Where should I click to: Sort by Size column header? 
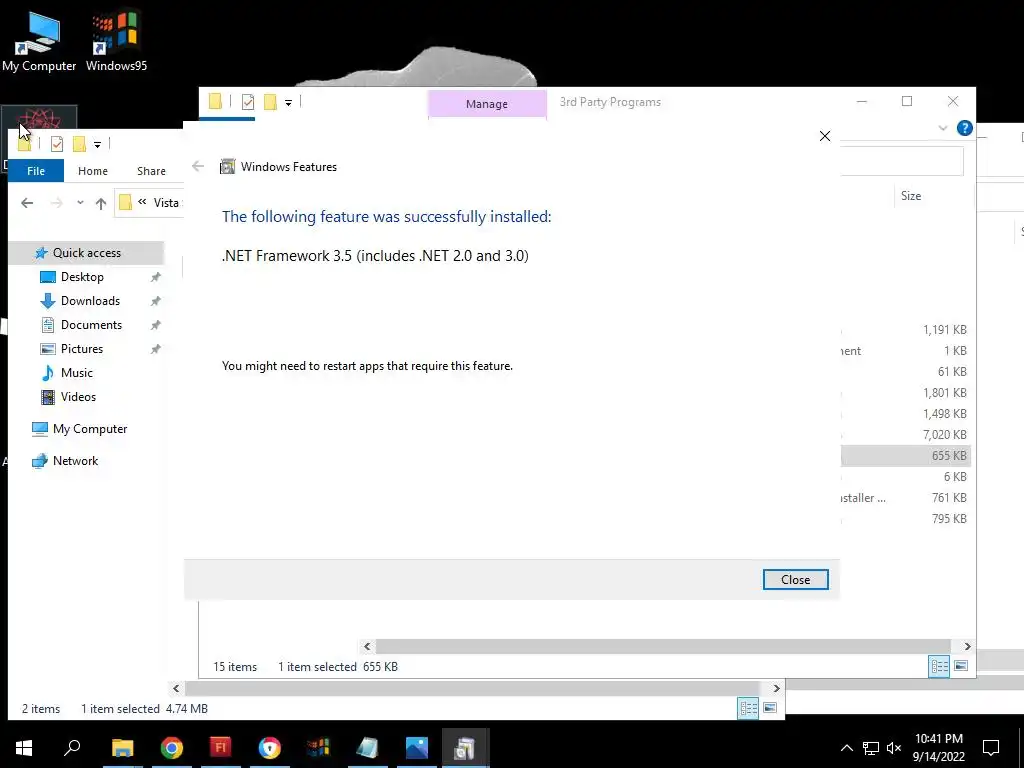[911, 196]
